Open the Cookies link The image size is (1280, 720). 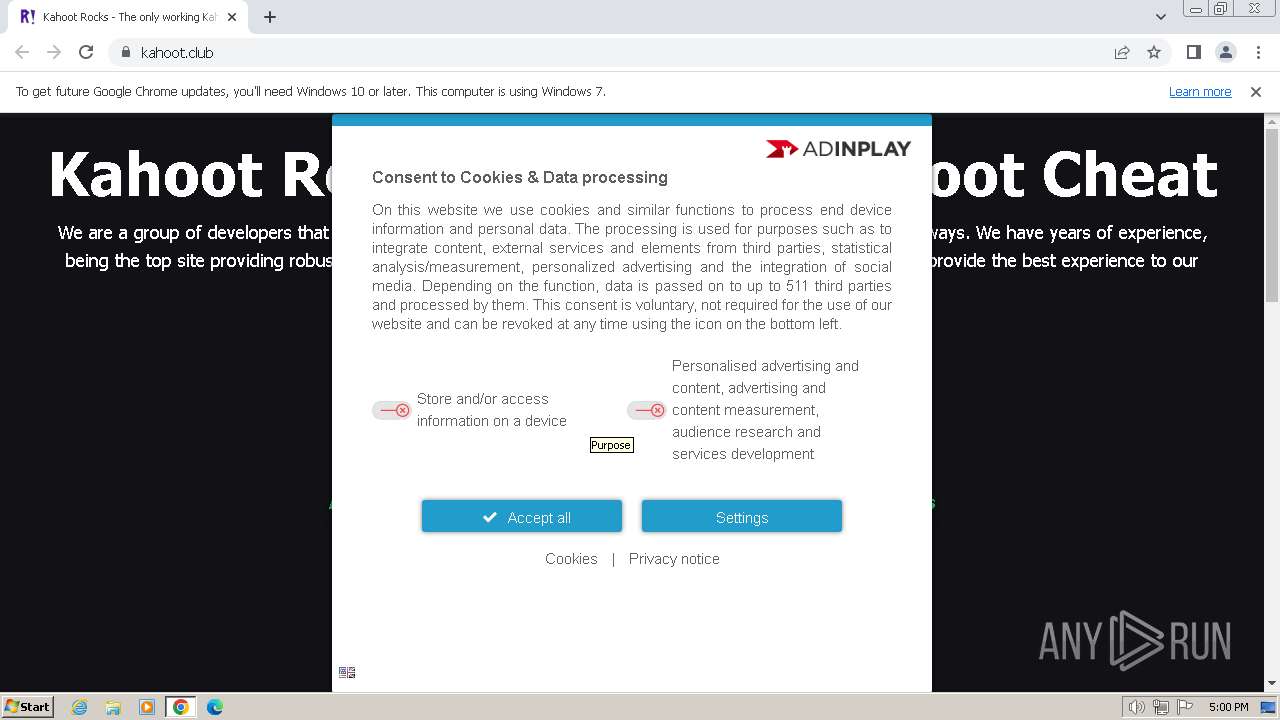point(571,559)
